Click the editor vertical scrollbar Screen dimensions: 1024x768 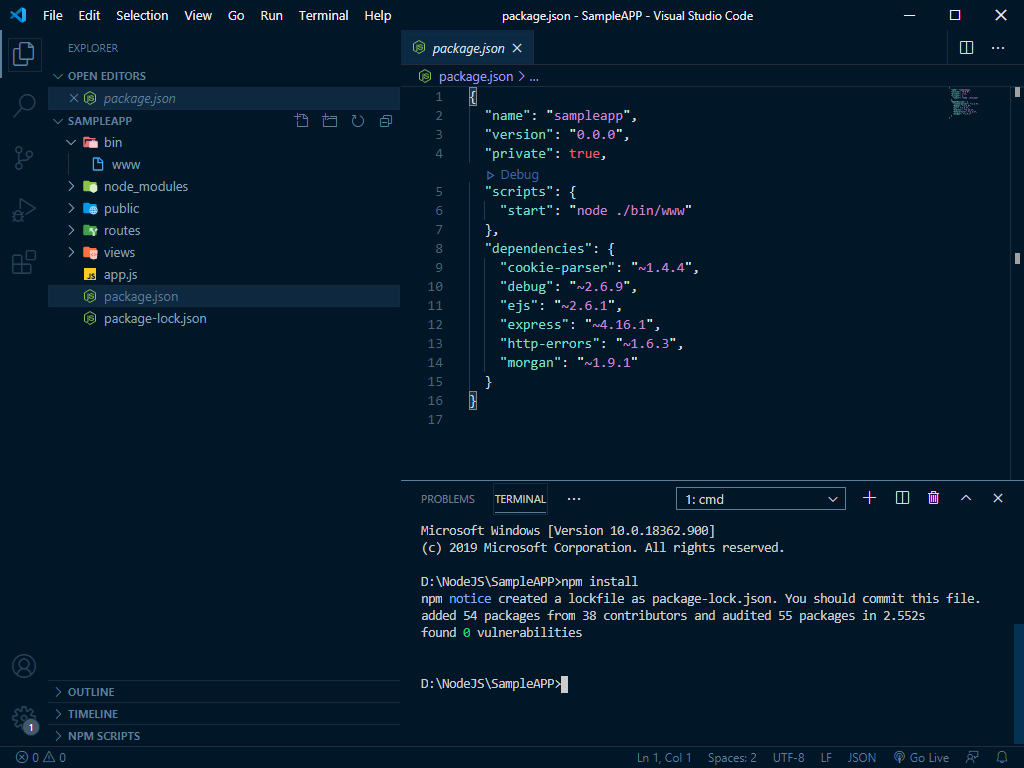tap(1017, 283)
